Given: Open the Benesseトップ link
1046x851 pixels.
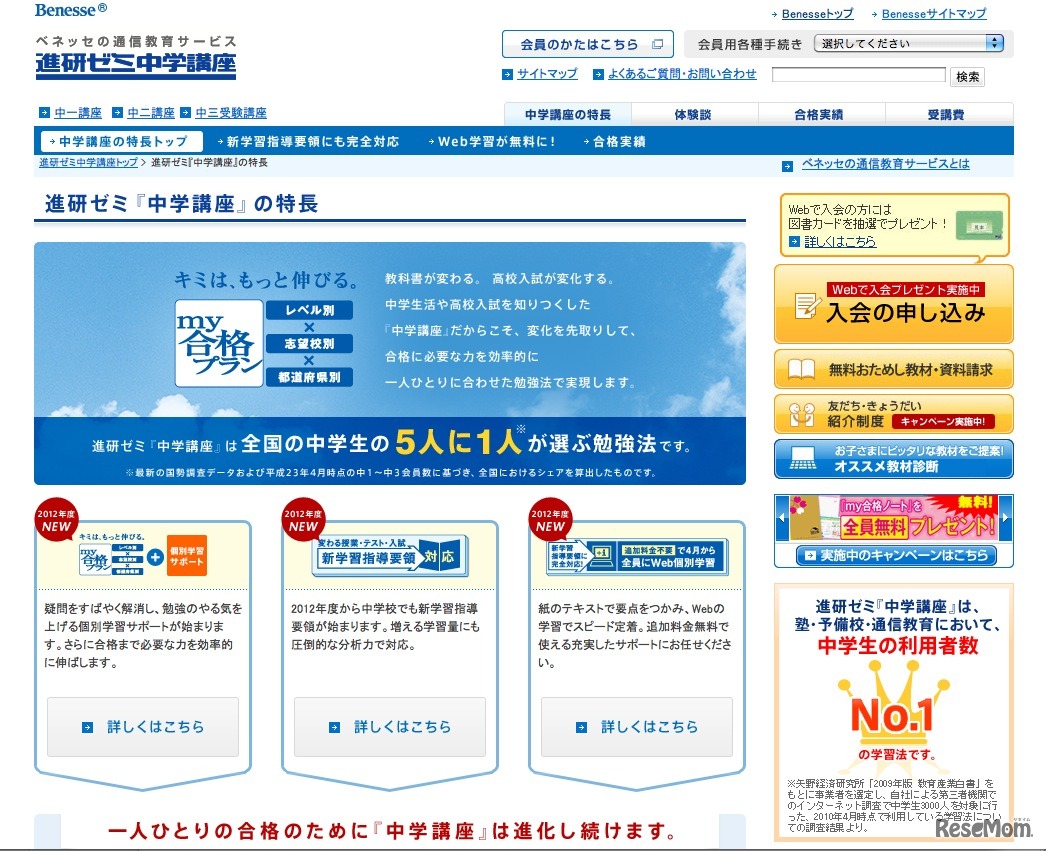Looking at the screenshot, I should (x=817, y=14).
